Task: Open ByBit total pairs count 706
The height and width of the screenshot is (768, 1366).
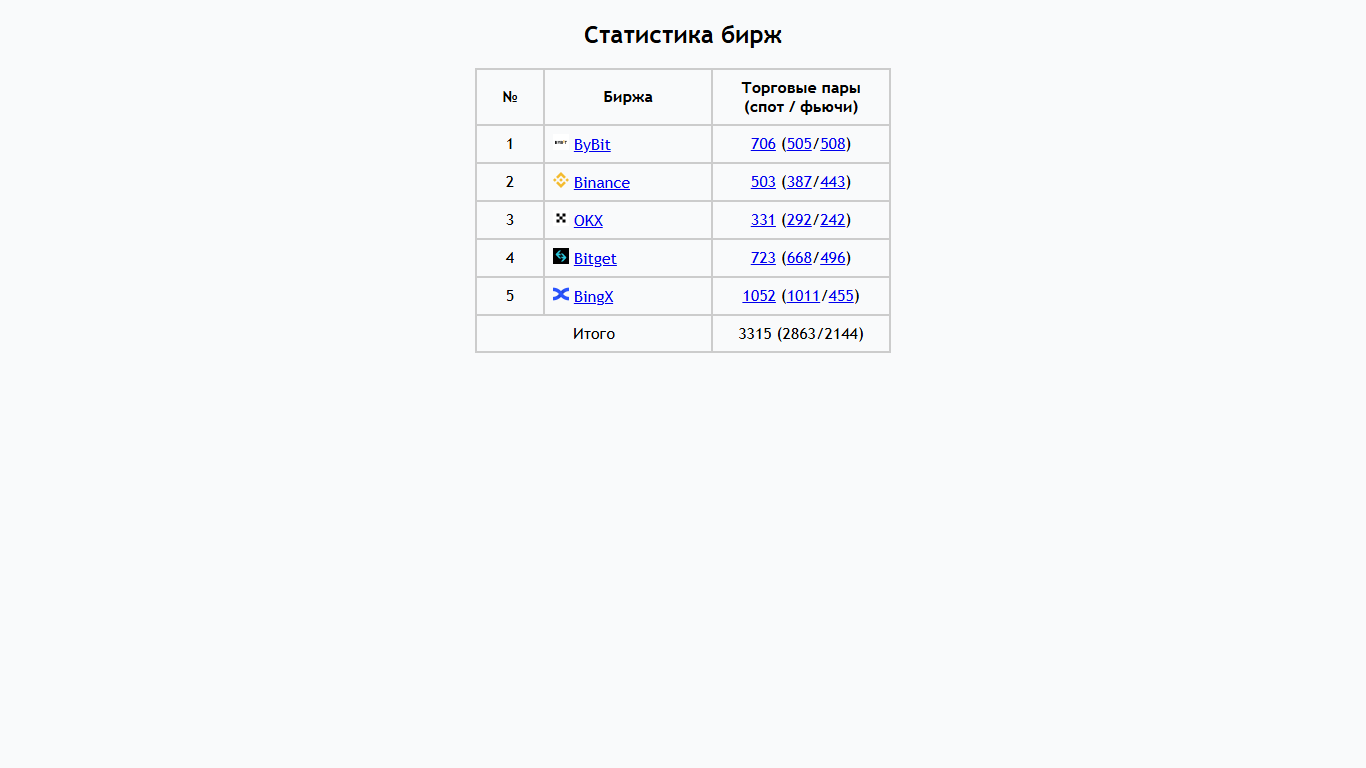Action: (763, 144)
